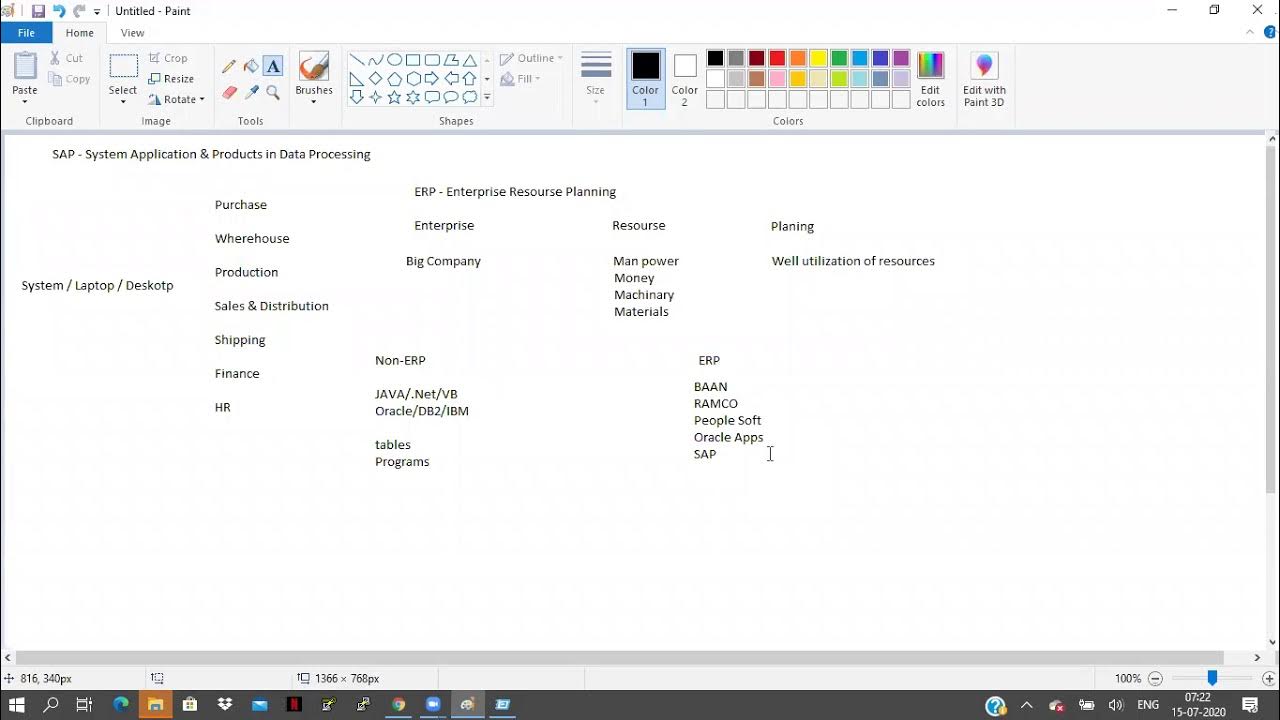Select the Curve shape
The width and height of the screenshot is (1280, 720).
(375, 60)
